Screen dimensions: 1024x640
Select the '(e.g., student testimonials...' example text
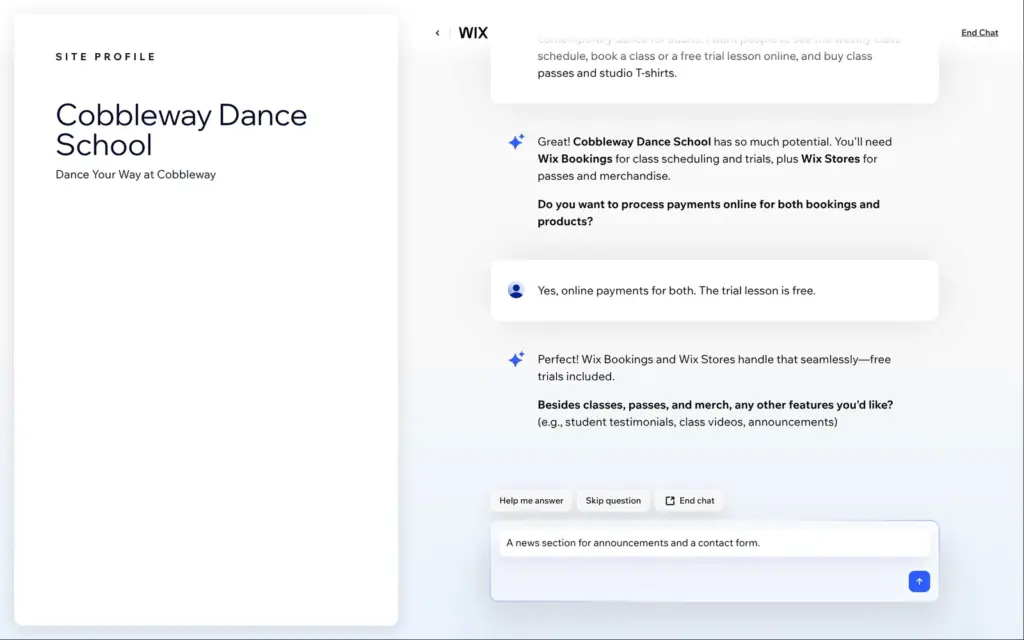pyautogui.click(x=687, y=422)
